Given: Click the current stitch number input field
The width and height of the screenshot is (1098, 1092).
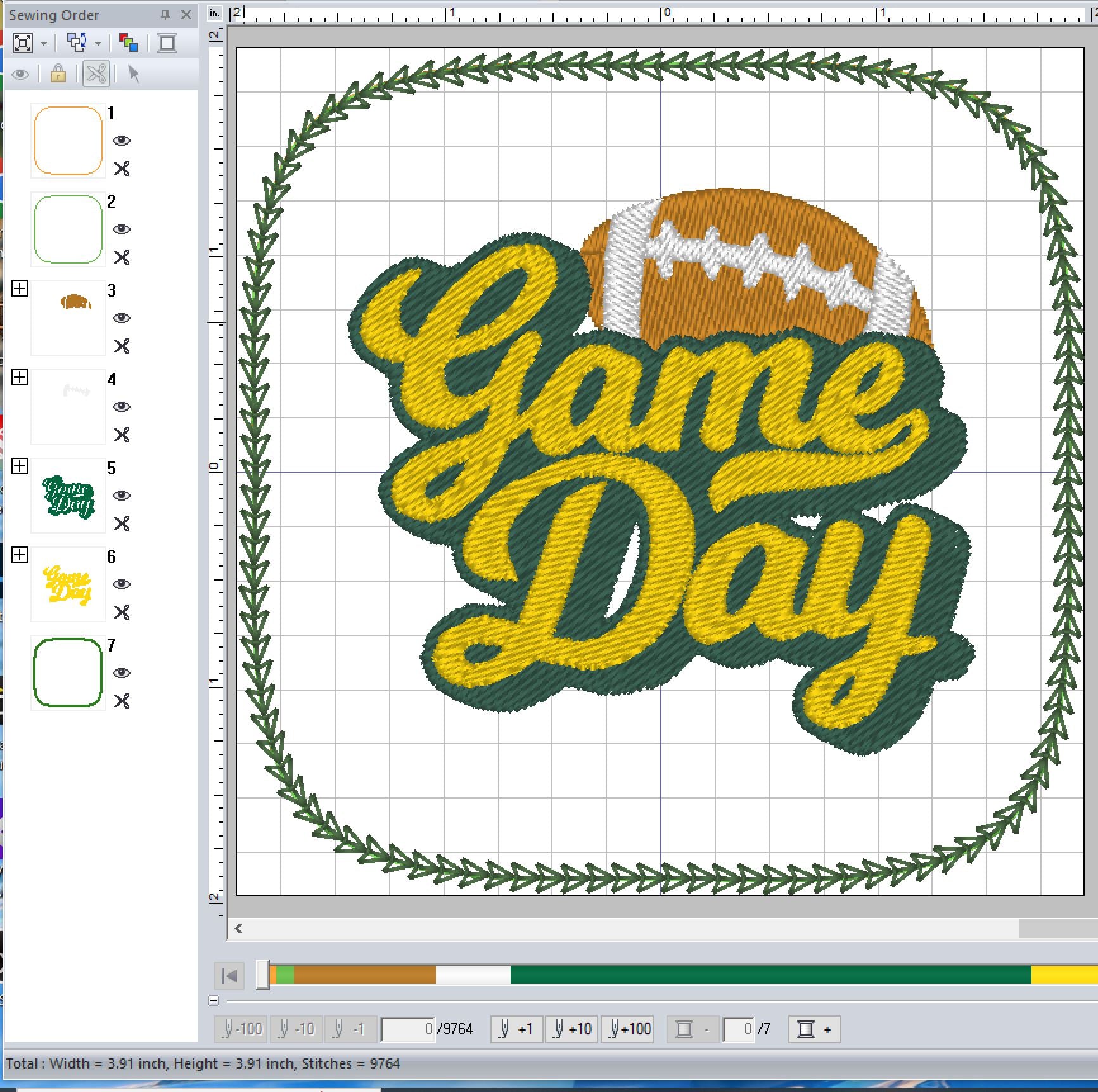Looking at the screenshot, I should tap(409, 1029).
